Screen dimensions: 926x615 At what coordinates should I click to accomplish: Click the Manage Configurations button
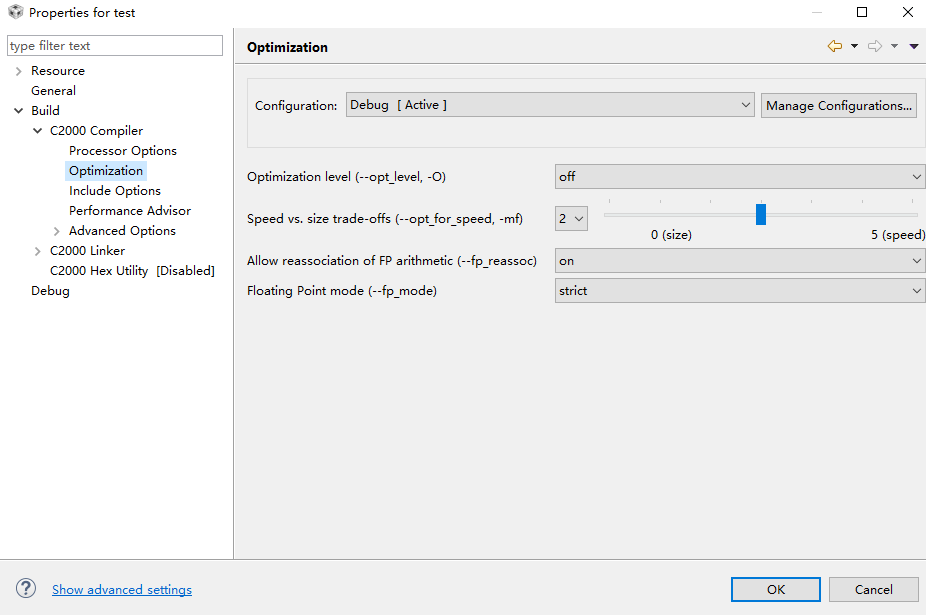(x=839, y=106)
